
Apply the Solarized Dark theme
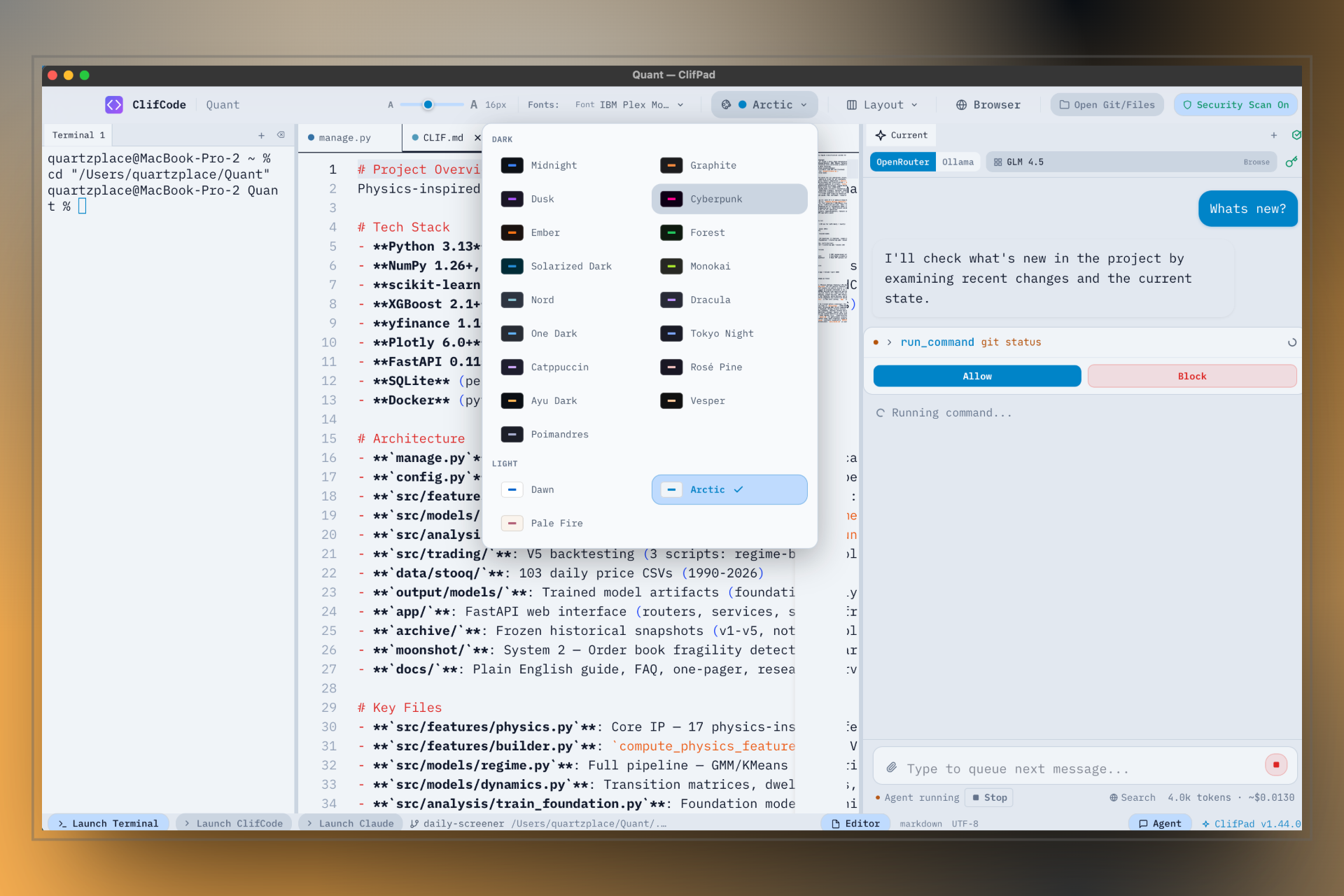pos(570,266)
